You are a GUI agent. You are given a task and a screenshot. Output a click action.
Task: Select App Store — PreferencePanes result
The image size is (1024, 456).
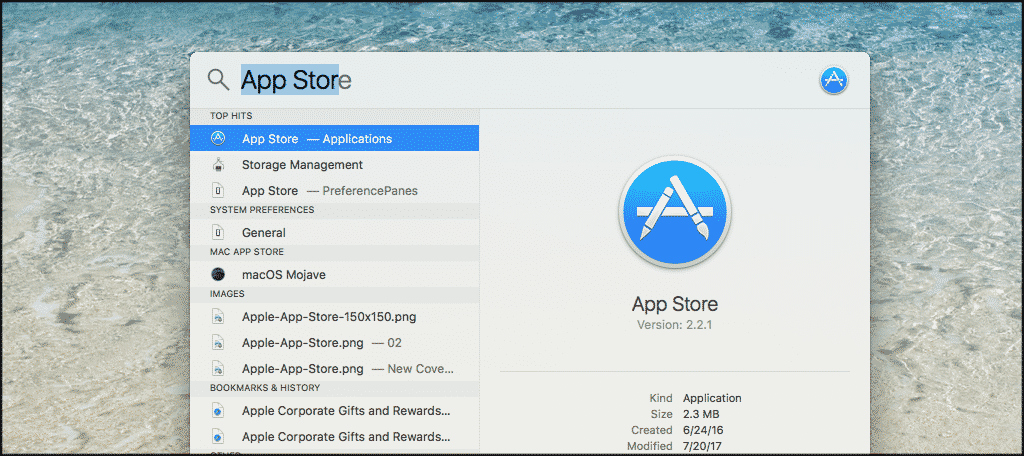click(x=334, y=191)
